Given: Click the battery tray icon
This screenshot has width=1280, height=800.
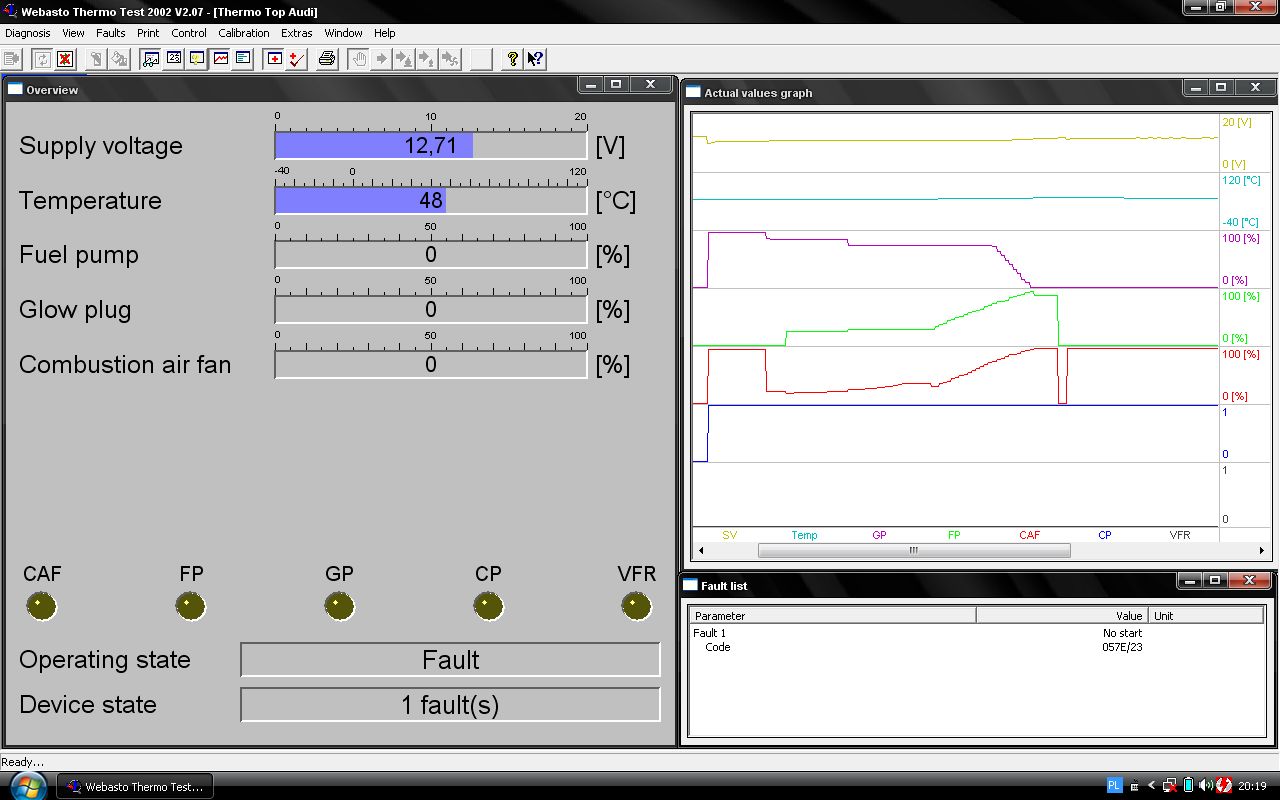Looking at the screenshot, I should point(1187,786).
